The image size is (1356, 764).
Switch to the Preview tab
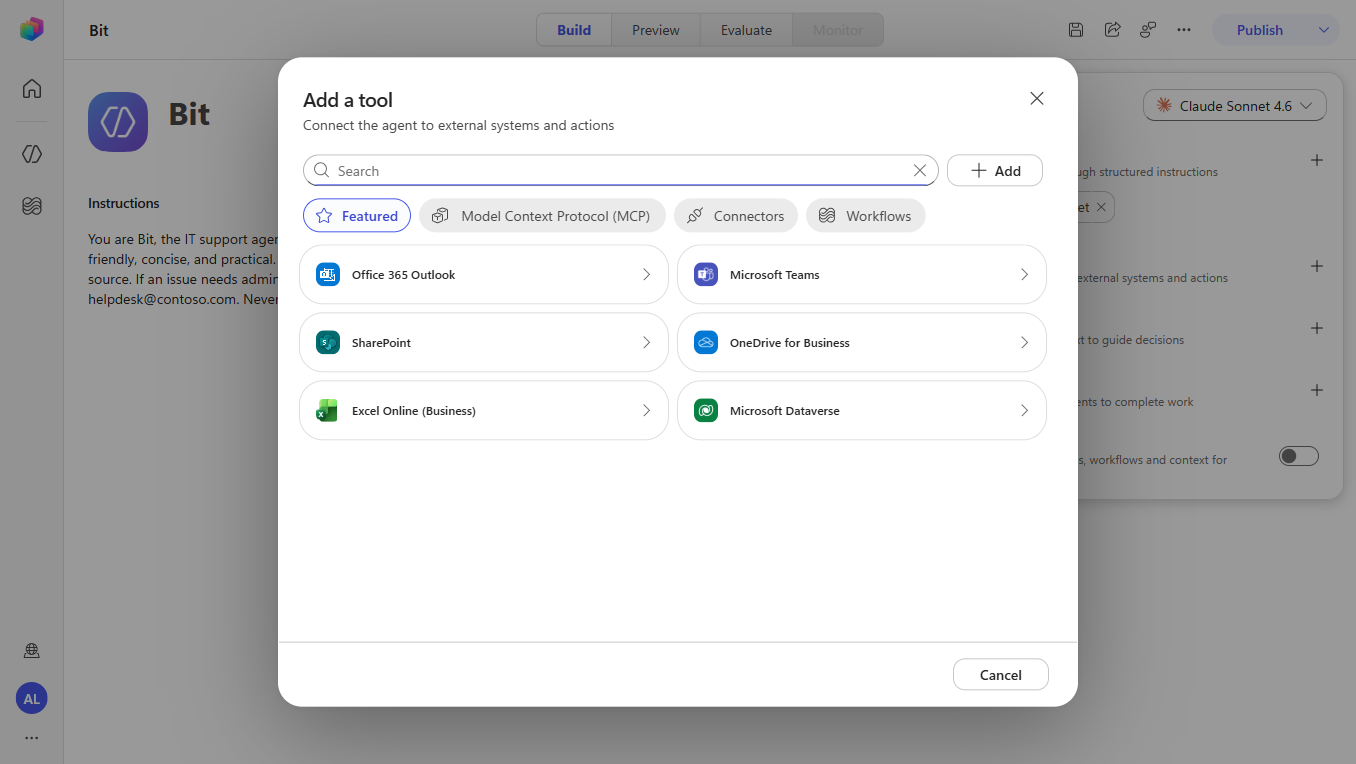pyautogui.click(x=656, y=30)
